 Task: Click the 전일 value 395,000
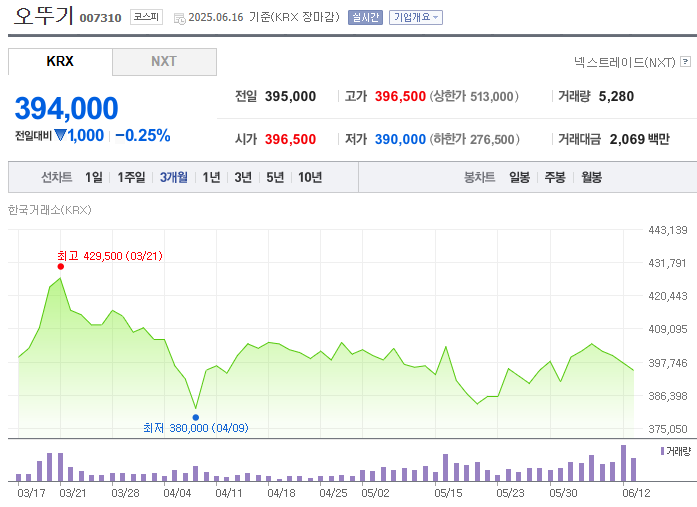click(x=290, y=96)
